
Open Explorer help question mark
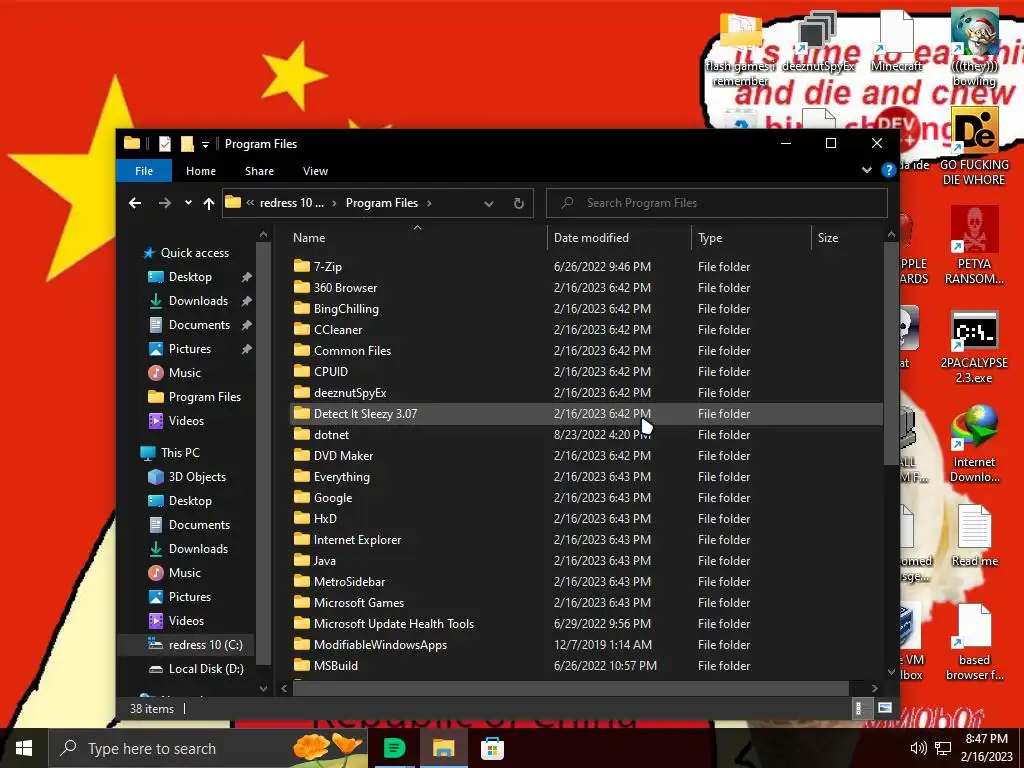pyautogui.click(x=888, y=170)
